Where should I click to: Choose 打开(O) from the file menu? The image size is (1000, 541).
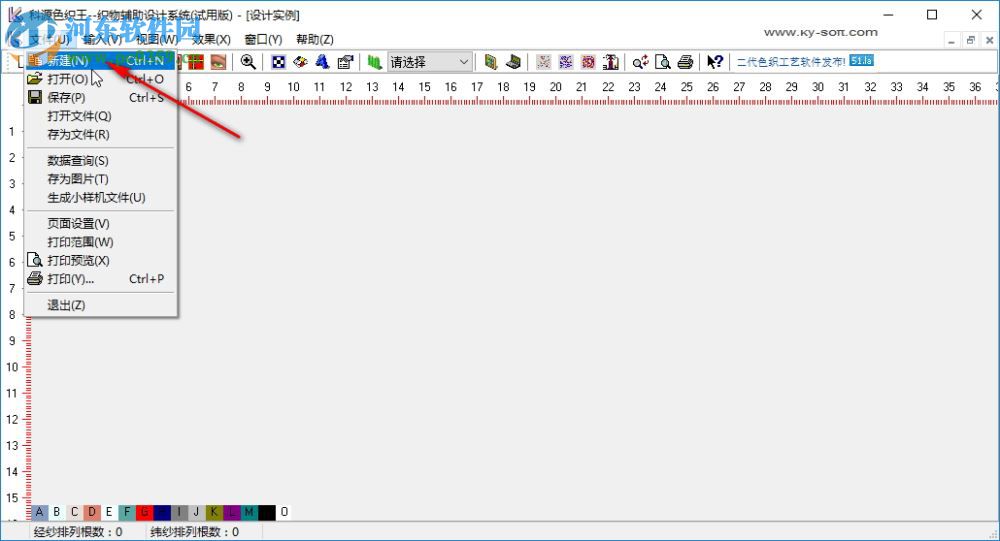100,79
